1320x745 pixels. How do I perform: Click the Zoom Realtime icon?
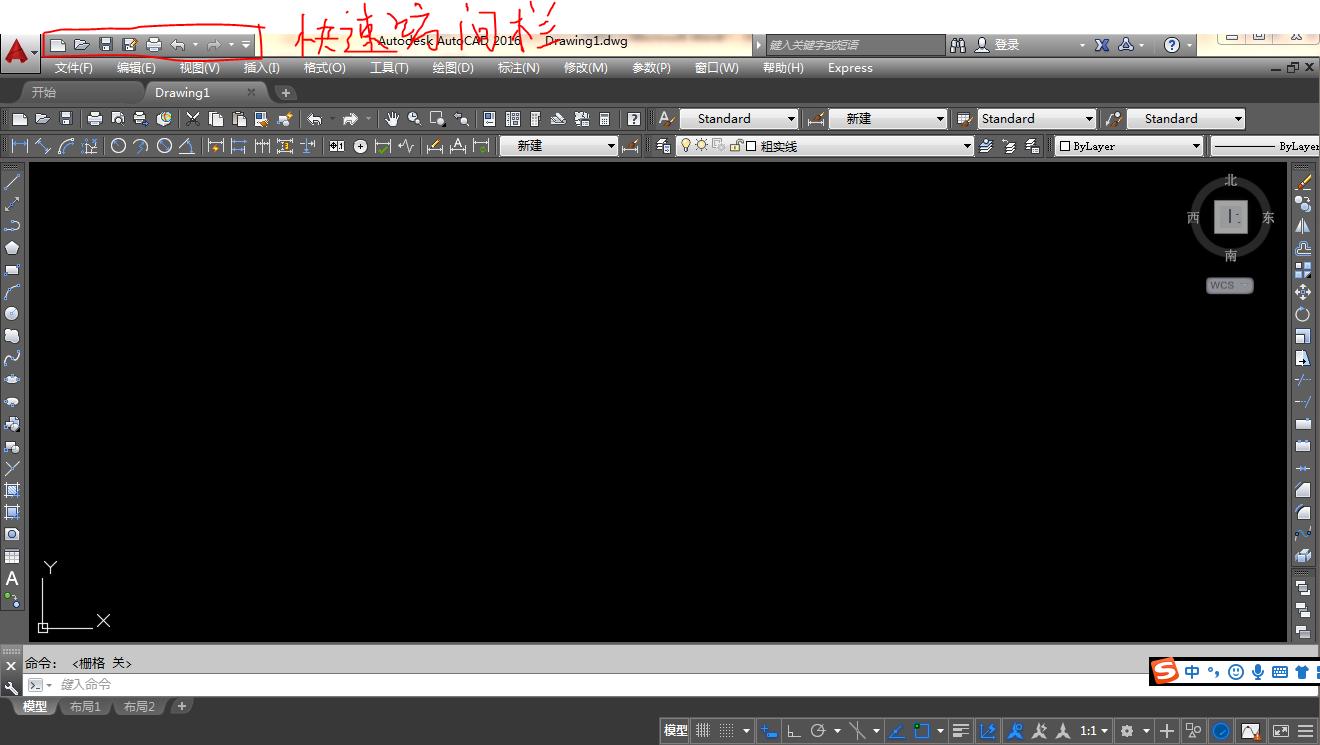point(414,118)
